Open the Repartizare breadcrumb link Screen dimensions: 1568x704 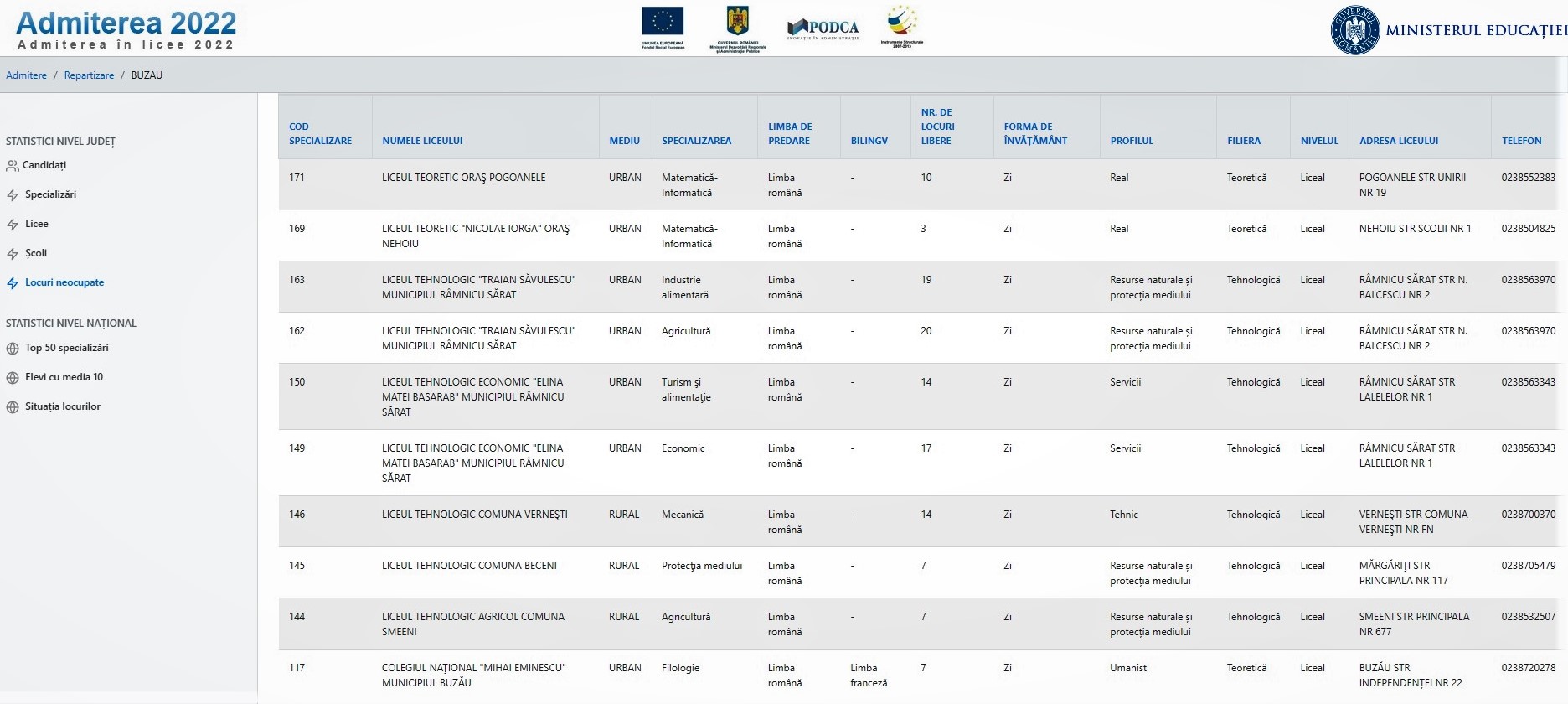click(89, 75)
